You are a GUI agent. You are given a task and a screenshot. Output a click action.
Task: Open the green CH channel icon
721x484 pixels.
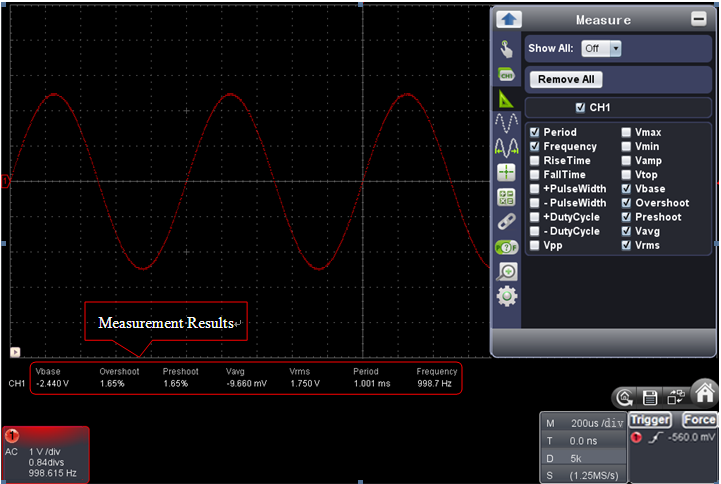[507, 74]
